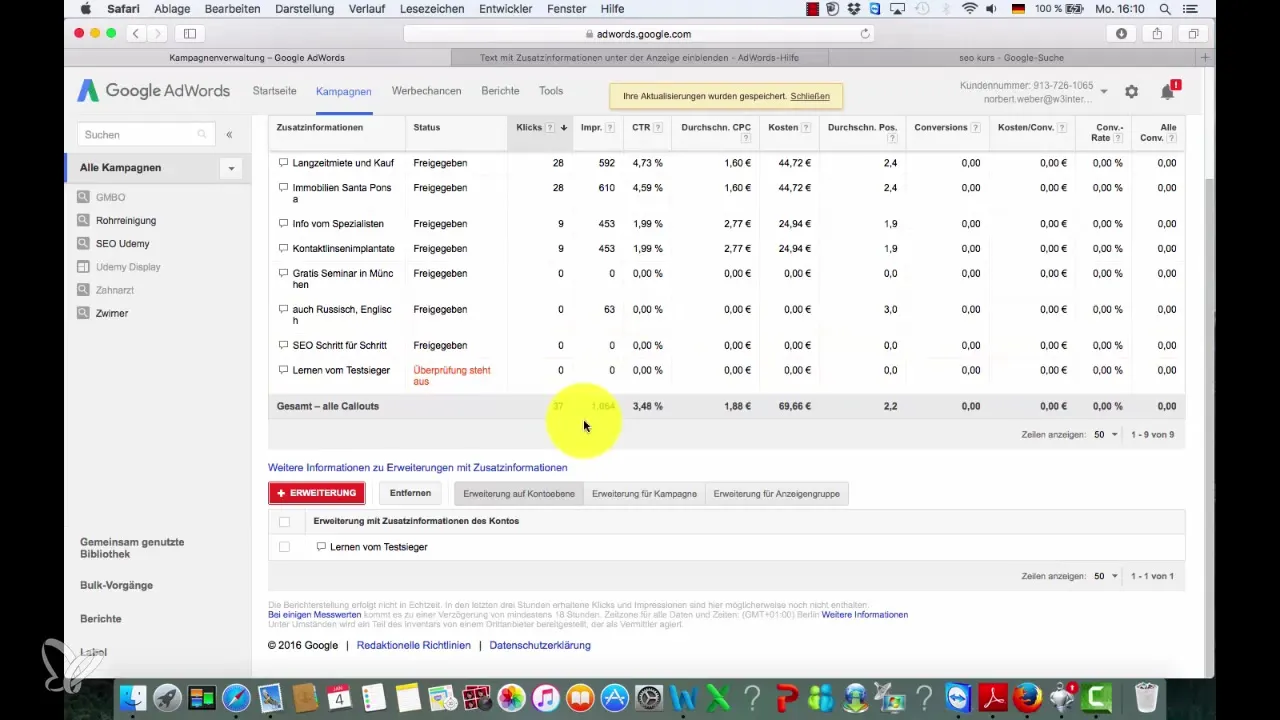The image size is (1280, 720).
Task: Open a new Safari tab with the plus button
Action: coord(1205,58)
